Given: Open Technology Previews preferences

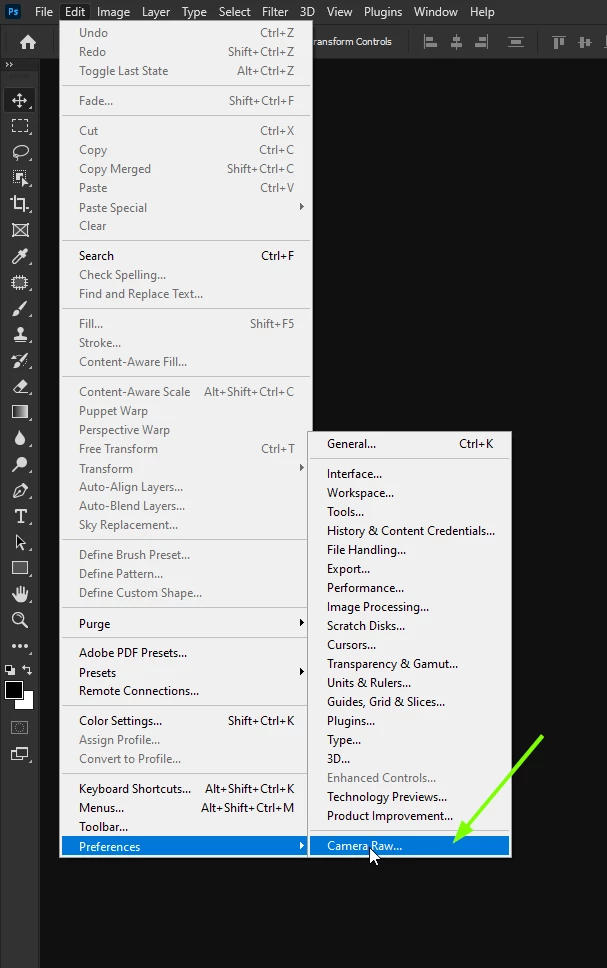Looking at the screenshot, I should [x=409, y=797].
